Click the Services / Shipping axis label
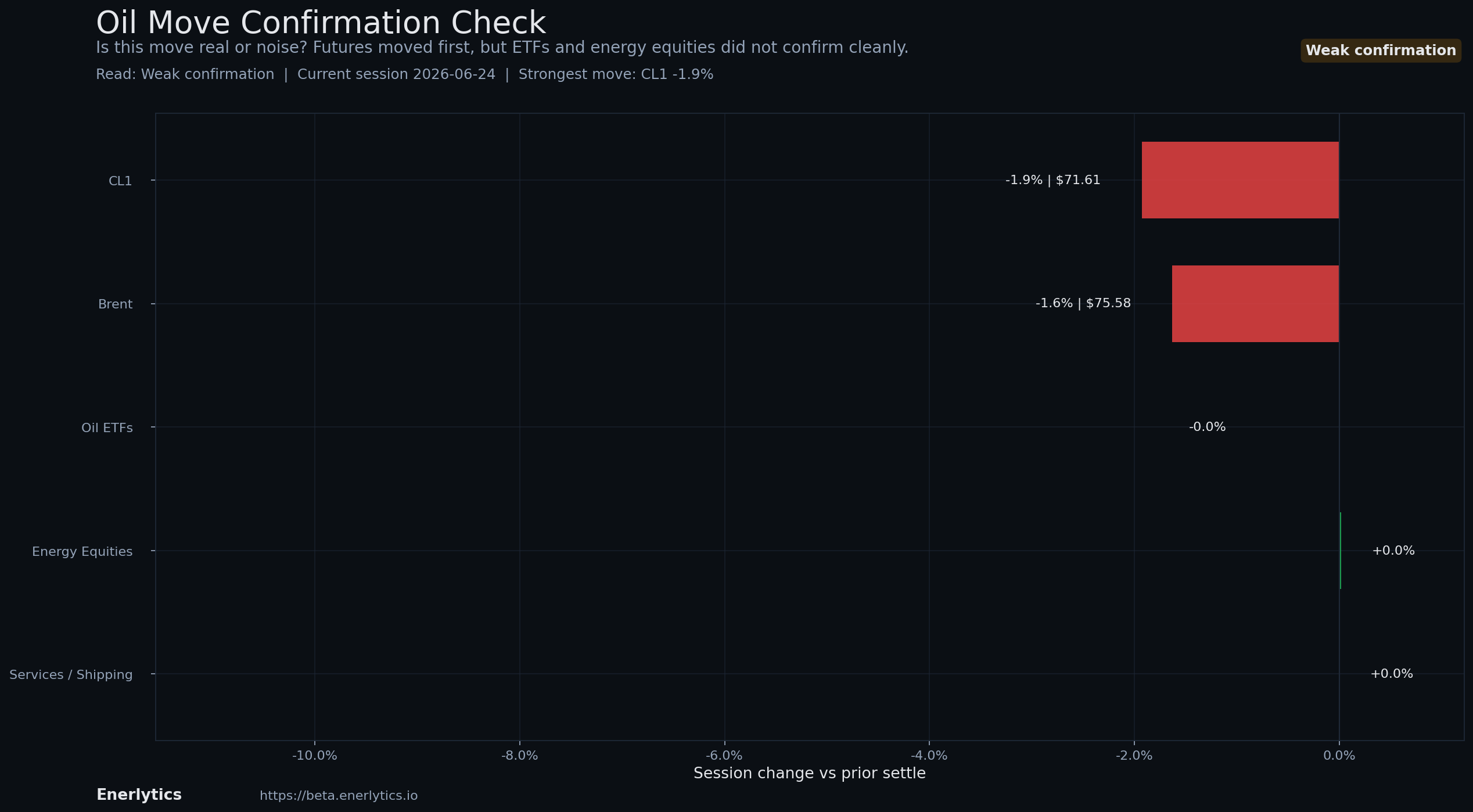Screen dimensions: 1473x812 click(x=71, y=675)
